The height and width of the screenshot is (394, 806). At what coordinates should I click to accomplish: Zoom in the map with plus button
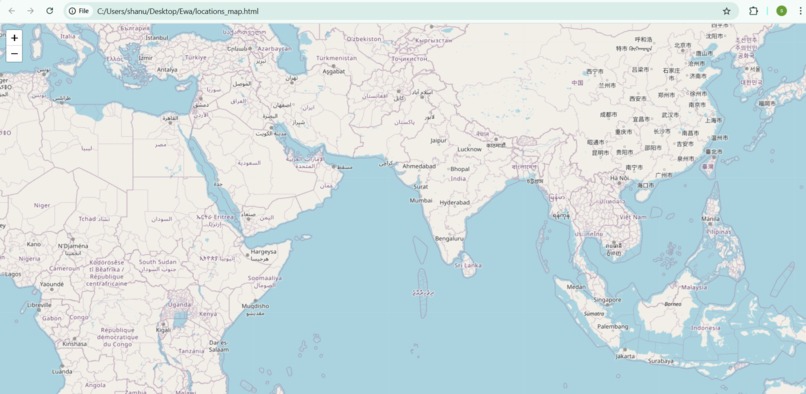click(x=14, y=38)
